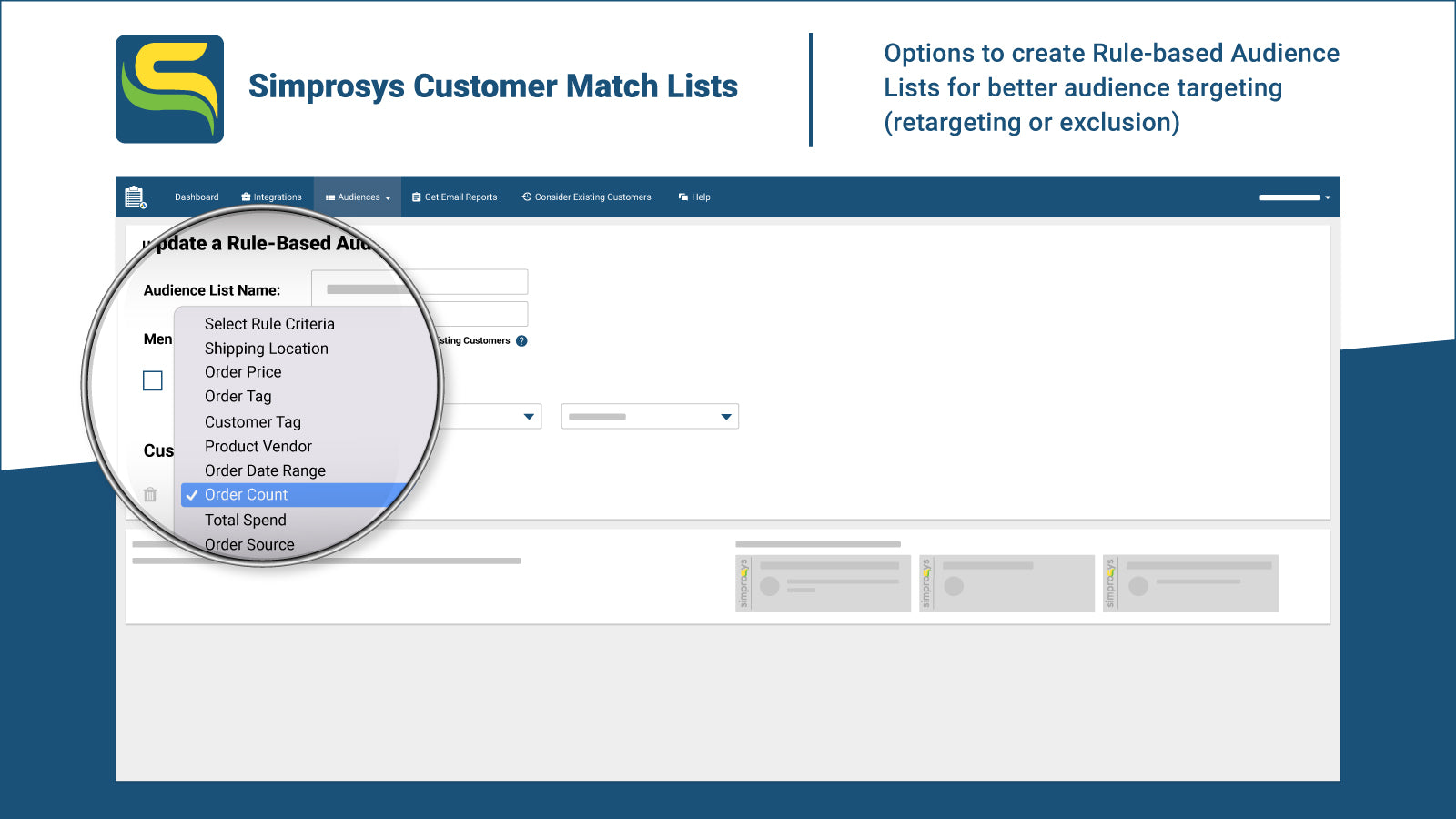Open the help tooltip question-mark icon
Screen dimensions: 1456x819
click(521, 341)
